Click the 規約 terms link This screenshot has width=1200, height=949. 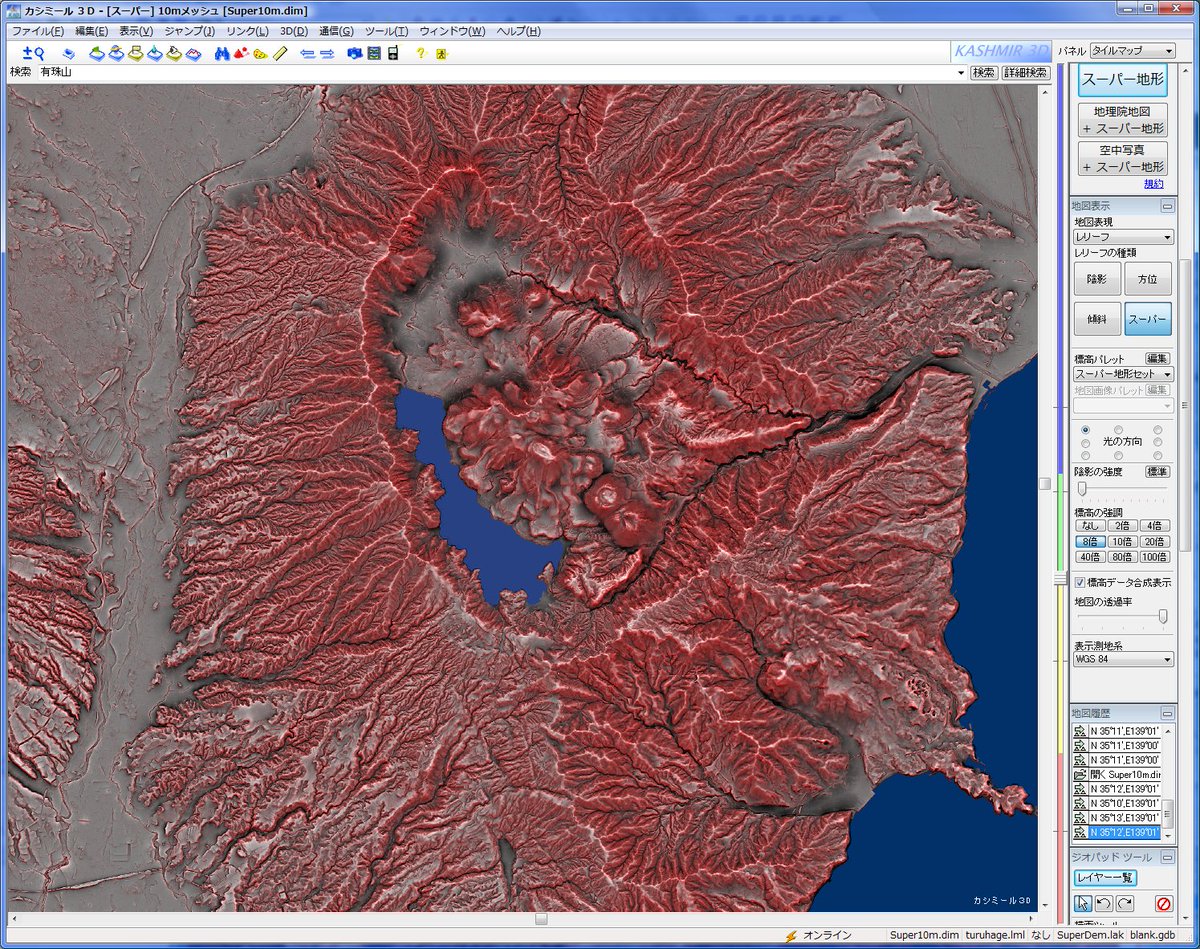pyautogui.click(x=1154, y=184)
